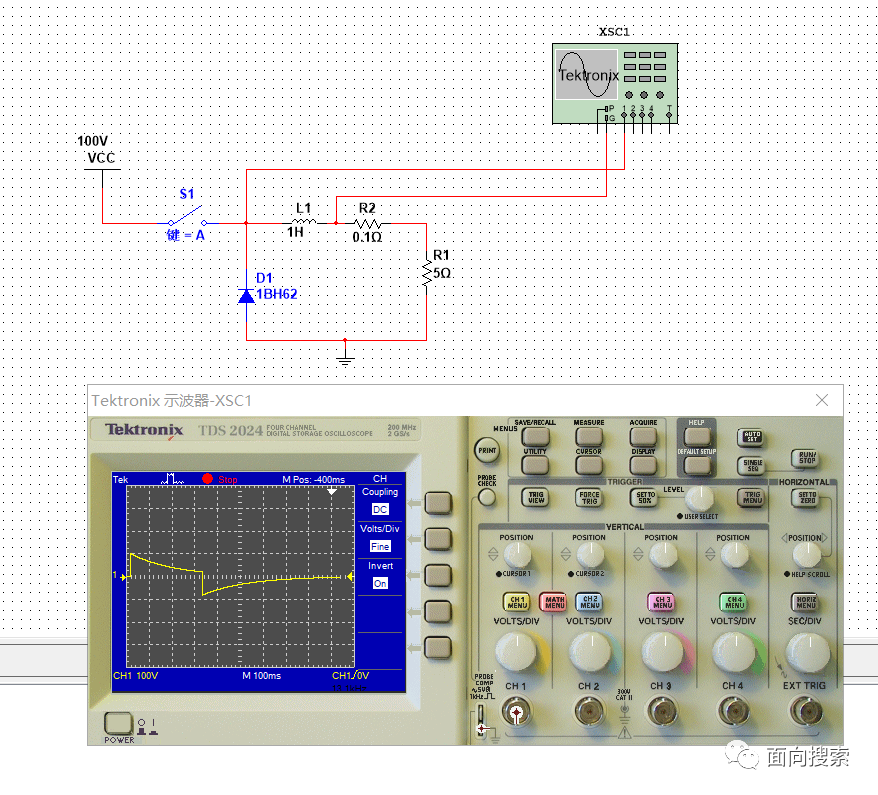Click the AUTO SET button
Image resolution: width=878 pixels, height=795 pixels.
click(x=751, y=437)
